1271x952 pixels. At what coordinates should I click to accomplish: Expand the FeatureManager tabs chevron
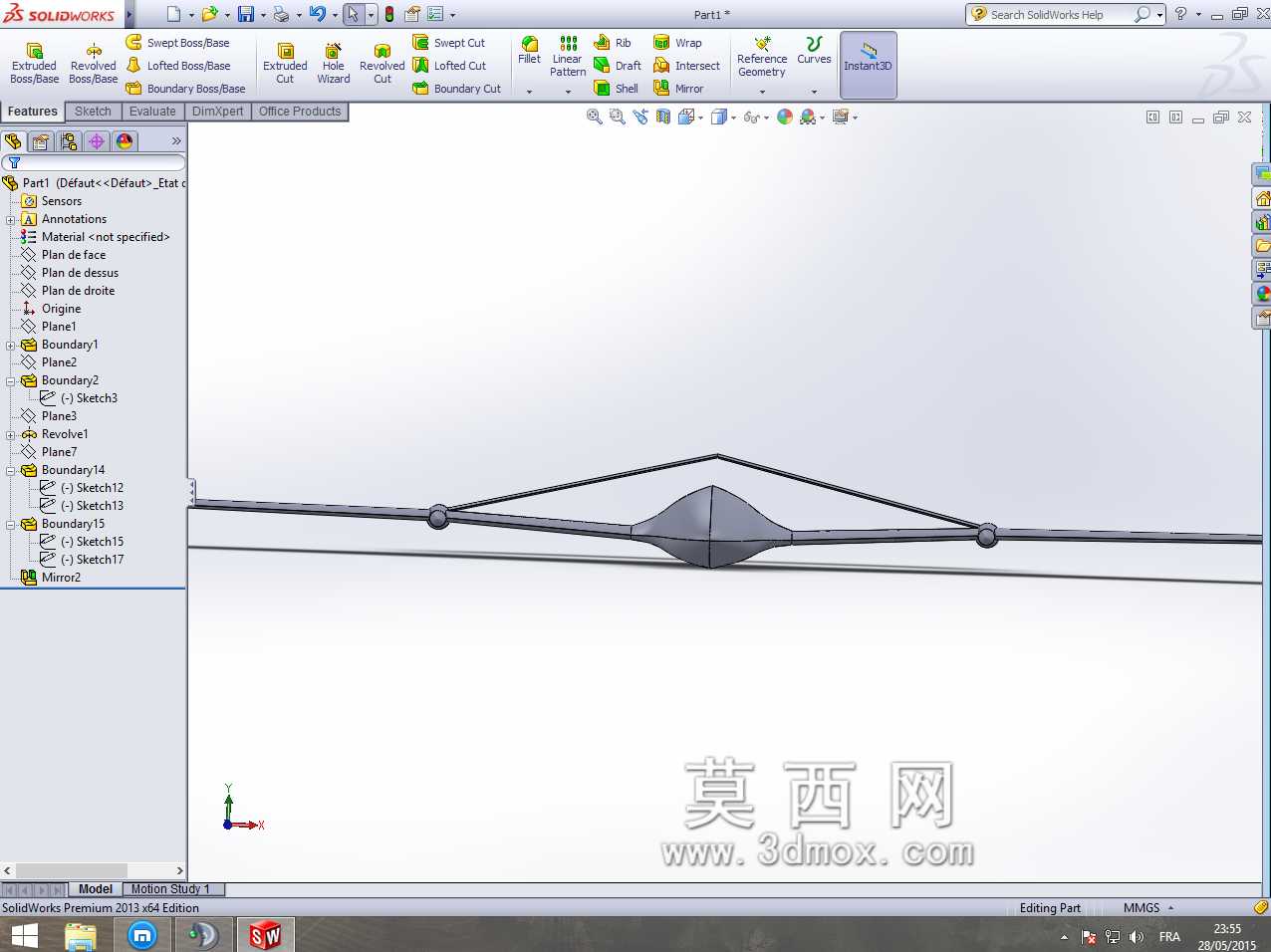[x=176, y=141]
